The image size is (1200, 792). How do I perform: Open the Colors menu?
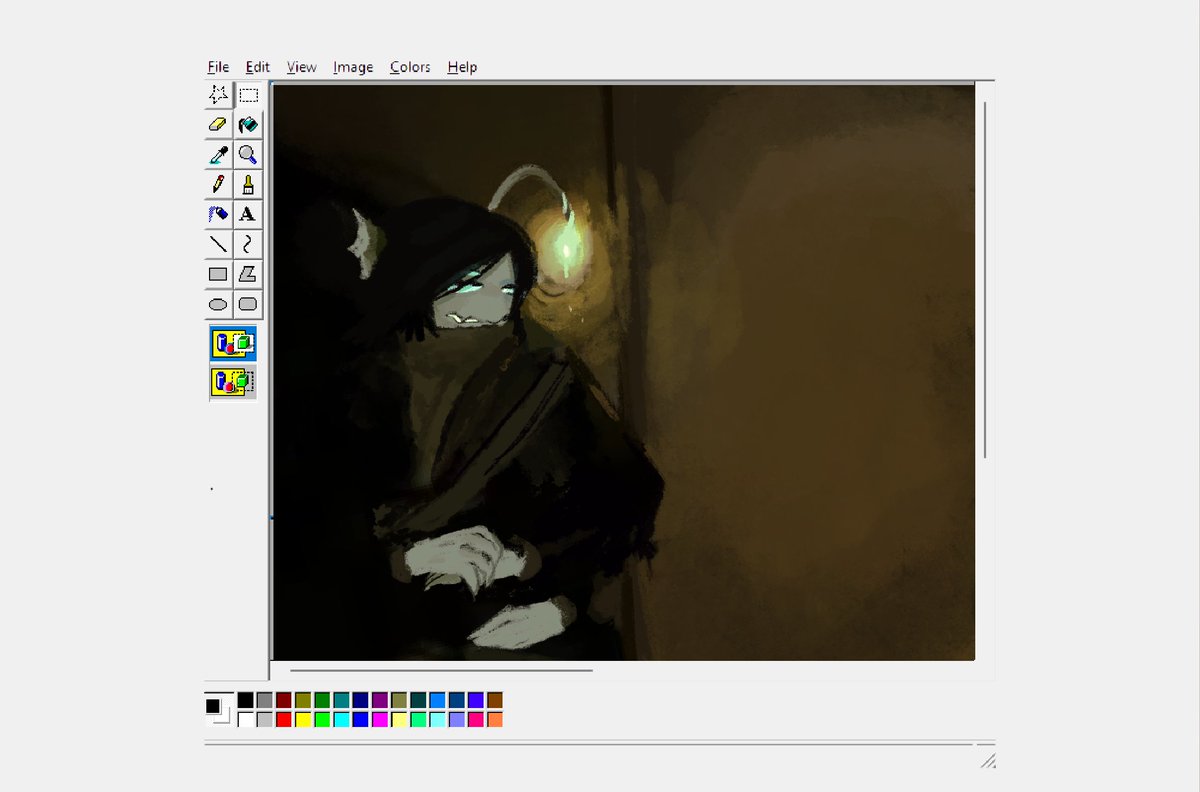pyautogui.click(x=410, y=67)
